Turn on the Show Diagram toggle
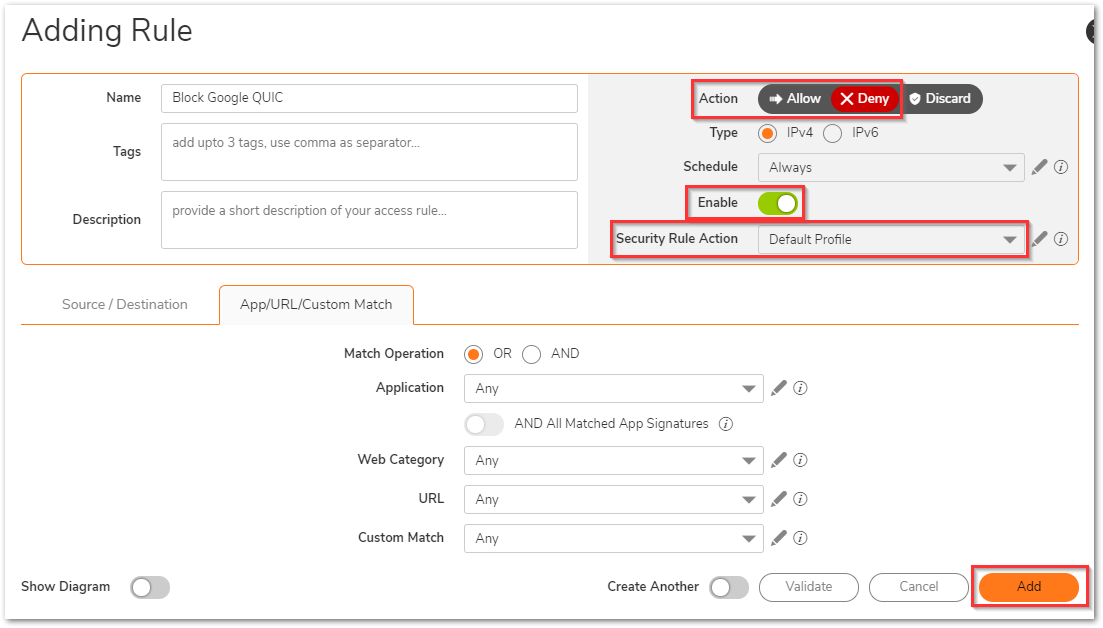1103x628 pixels. [x=150, y=587]
